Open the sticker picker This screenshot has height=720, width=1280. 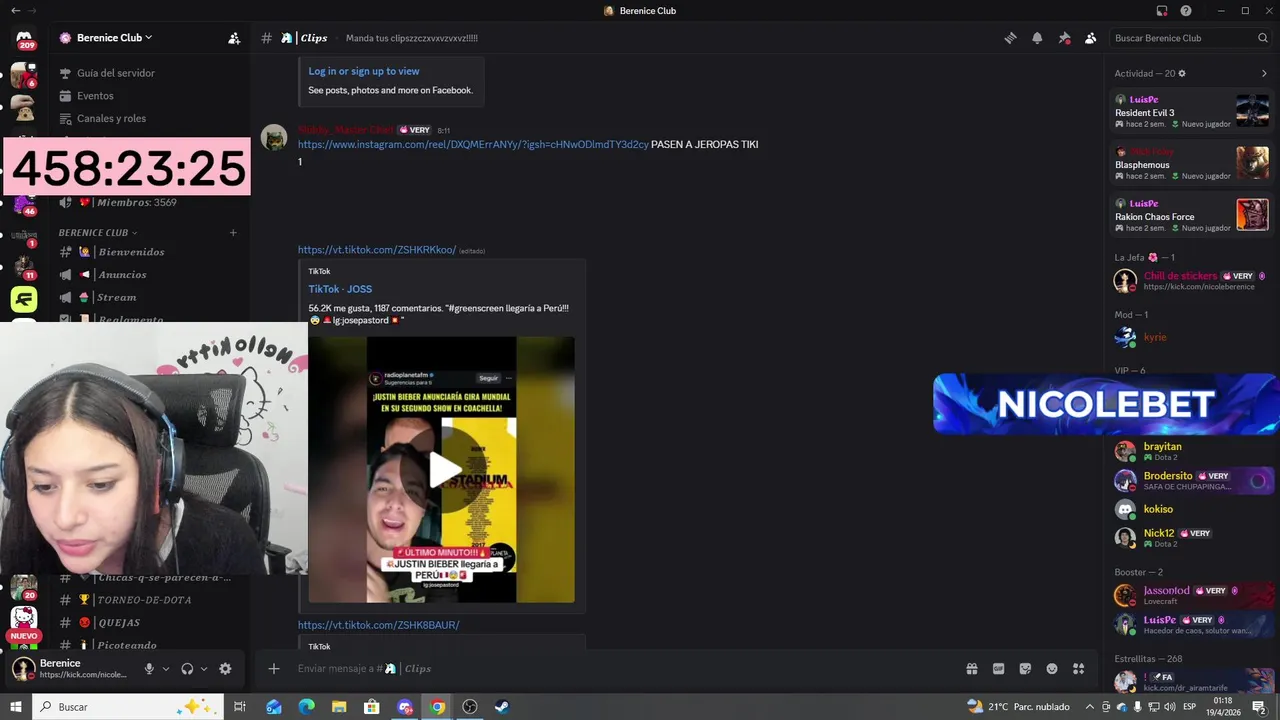click(1025, 669)
